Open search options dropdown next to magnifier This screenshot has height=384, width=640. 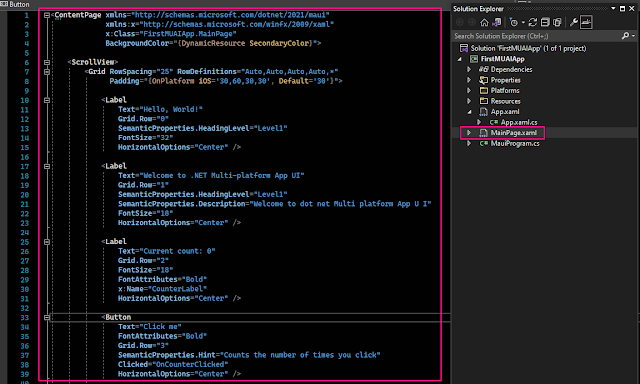633,36
